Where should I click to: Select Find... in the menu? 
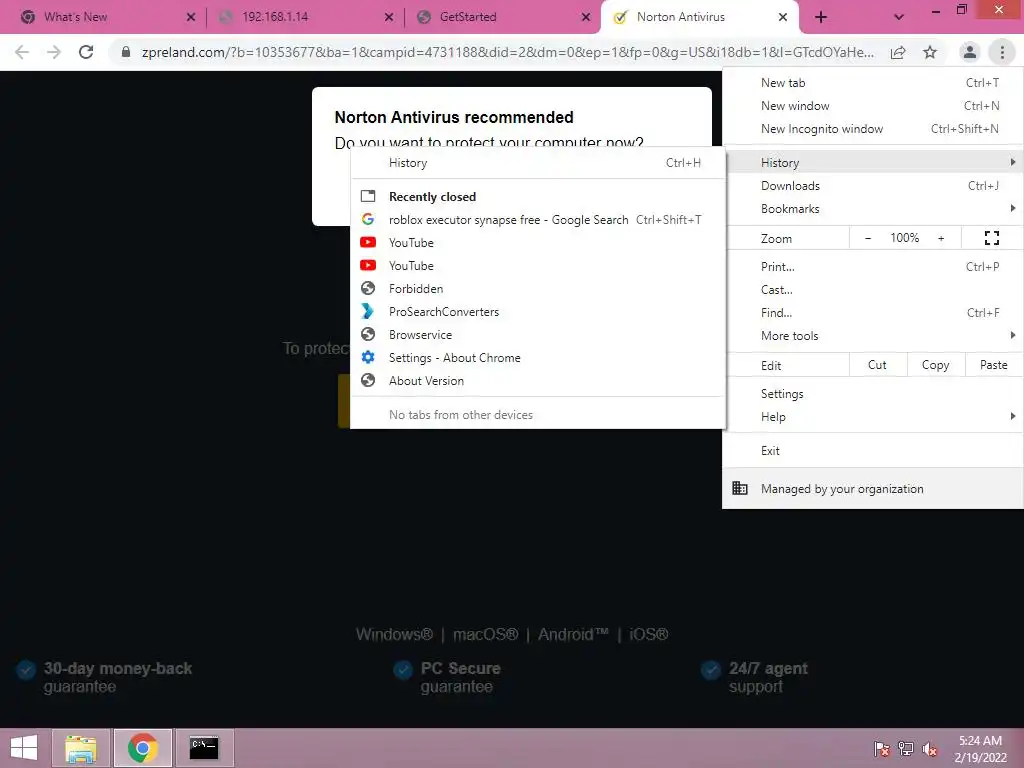pyautogui.click(x=872, y=313)
